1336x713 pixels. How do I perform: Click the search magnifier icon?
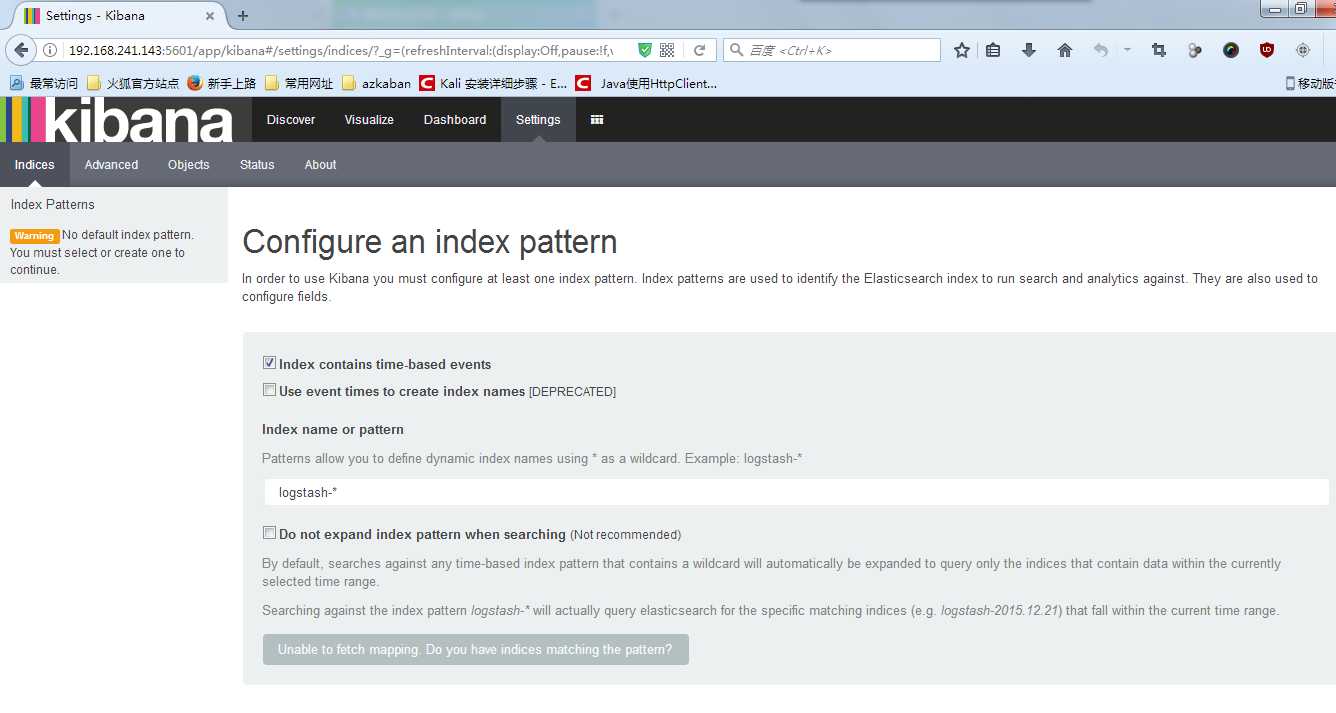pyautogui.click(x=736, y=50)
